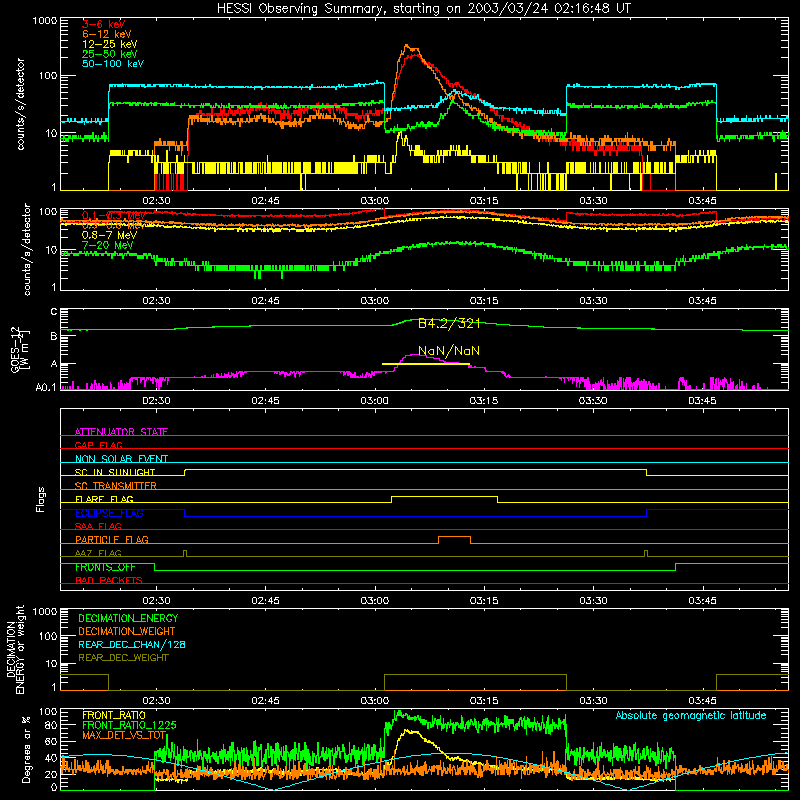Select the 3-6 keV legend label
Image resolution: width=800 pixels, height=800 pixels.
pyautogui.click(x=104, y=24)
